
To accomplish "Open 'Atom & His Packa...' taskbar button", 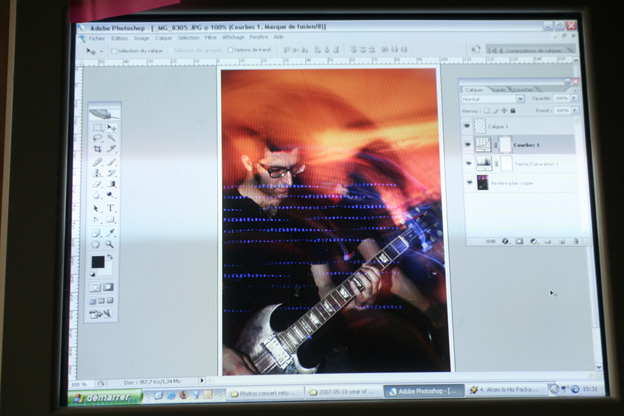I will tap(505, 389).
